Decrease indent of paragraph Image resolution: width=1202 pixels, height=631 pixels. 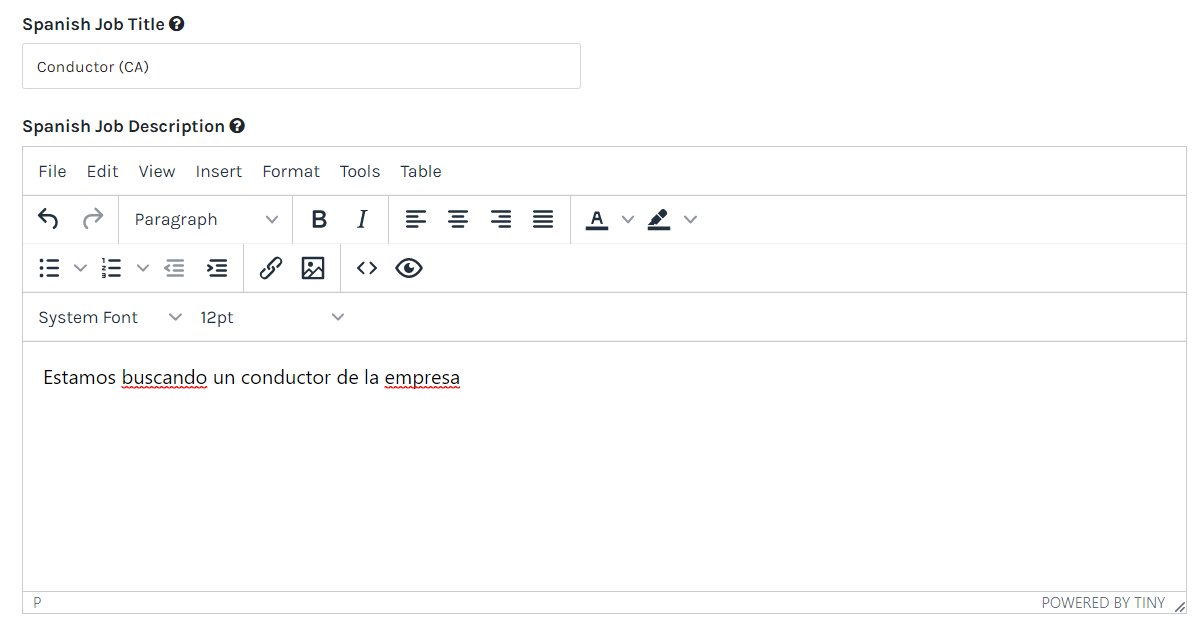click(x=174, y=268)
